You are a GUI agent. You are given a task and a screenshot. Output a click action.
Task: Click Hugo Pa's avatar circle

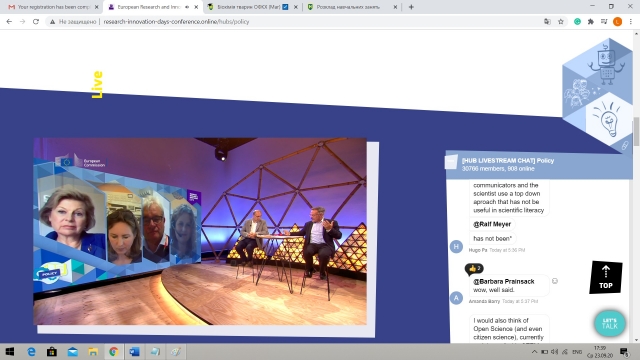coord(456,247)
